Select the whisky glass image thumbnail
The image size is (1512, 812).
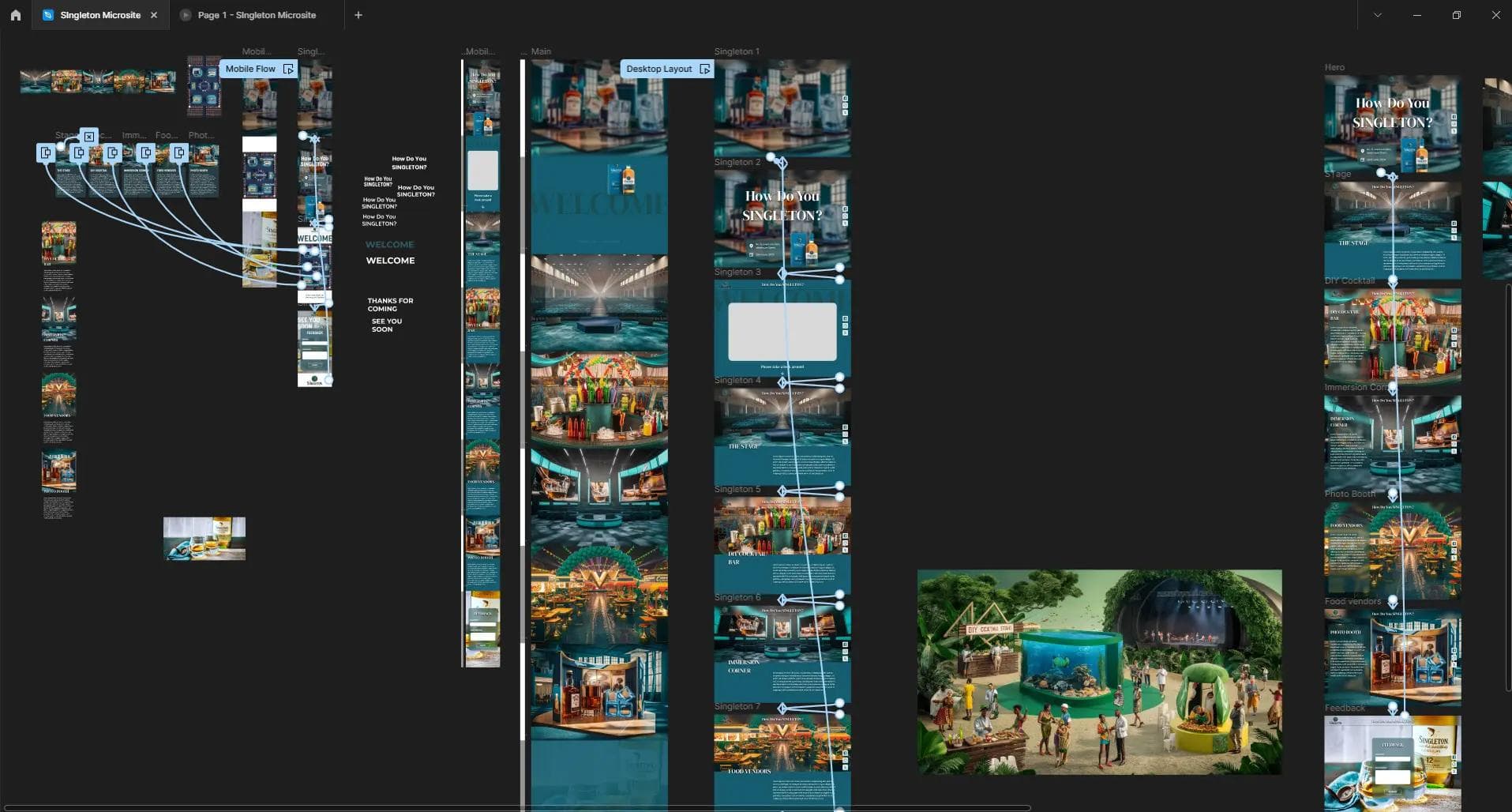click(x=204, y=539)
